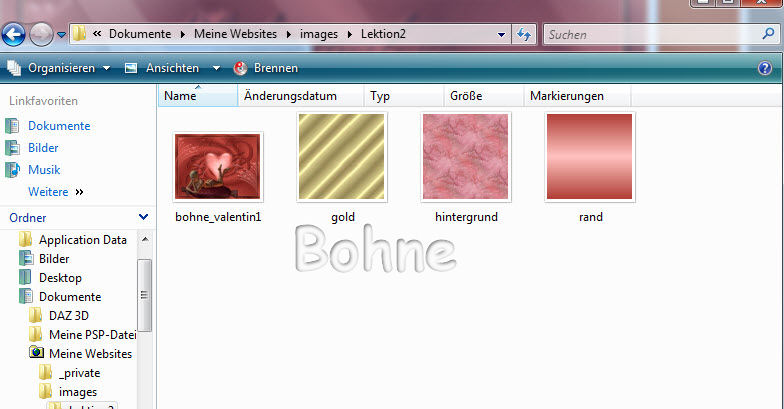784x409 pixels.
Task: Open Musik in favorite links
Action: click(x=43, y=170)
